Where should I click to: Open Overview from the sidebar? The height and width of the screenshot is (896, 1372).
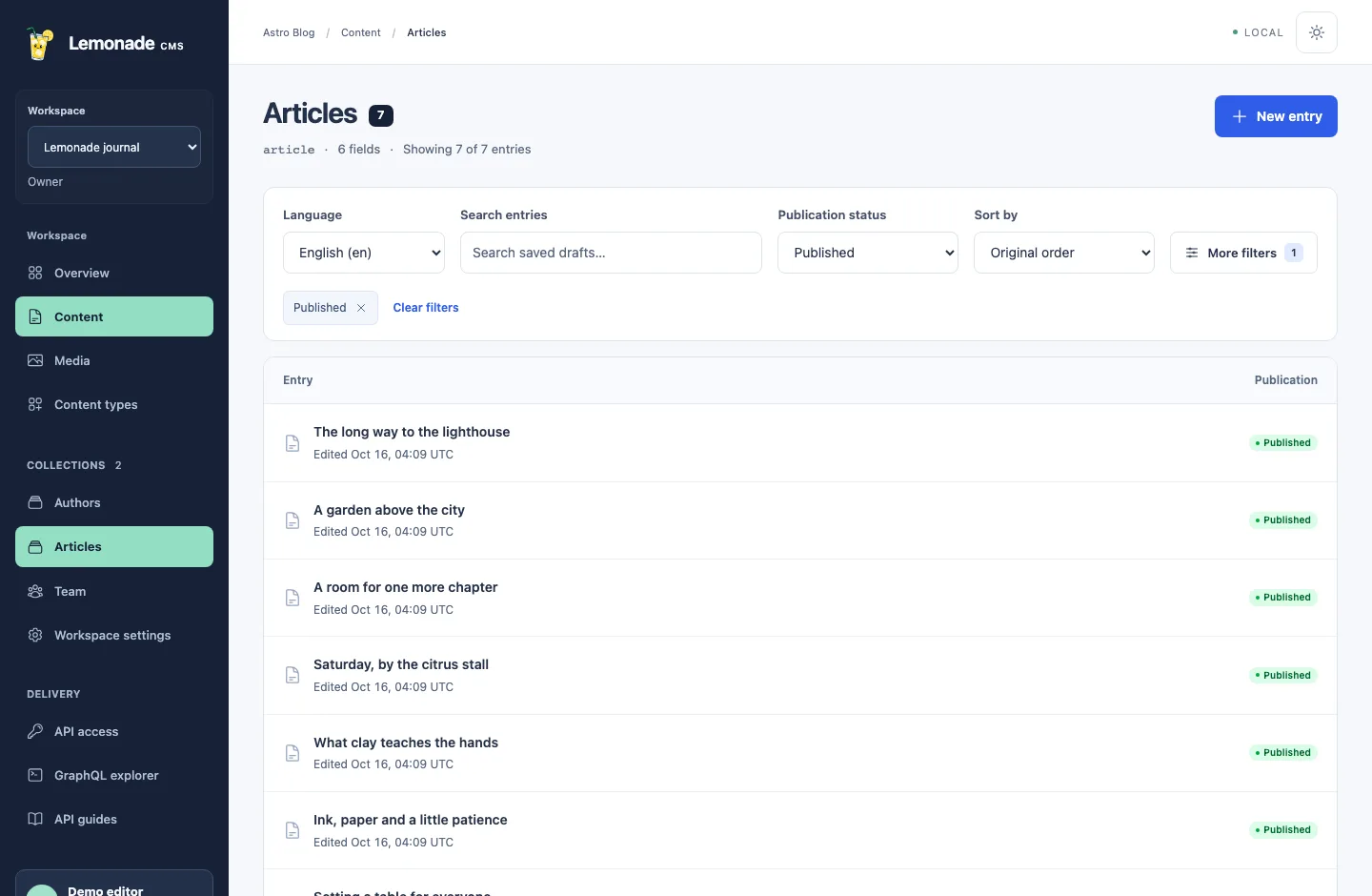coord(114,273)
